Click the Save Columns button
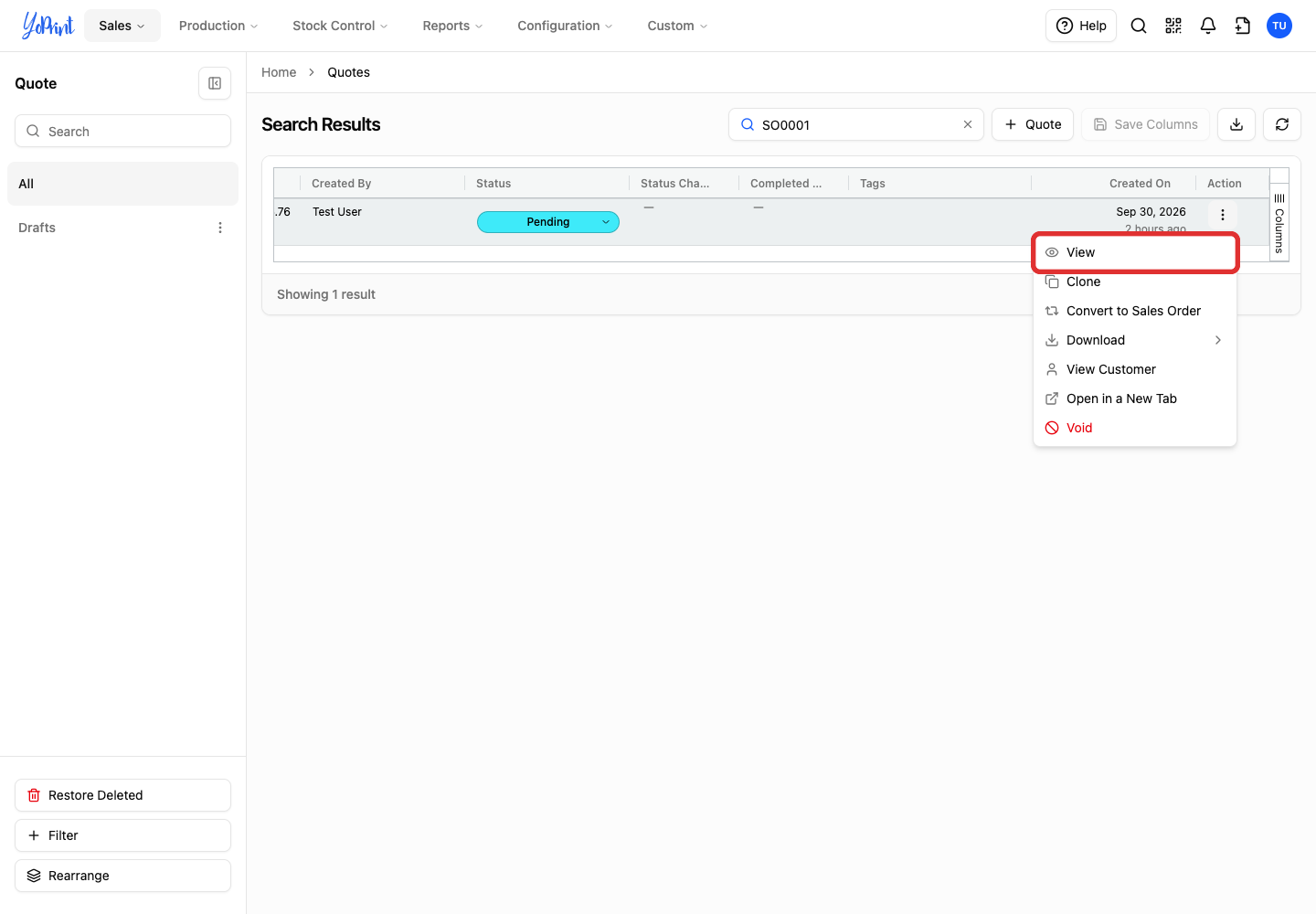 coord(1146,124)
